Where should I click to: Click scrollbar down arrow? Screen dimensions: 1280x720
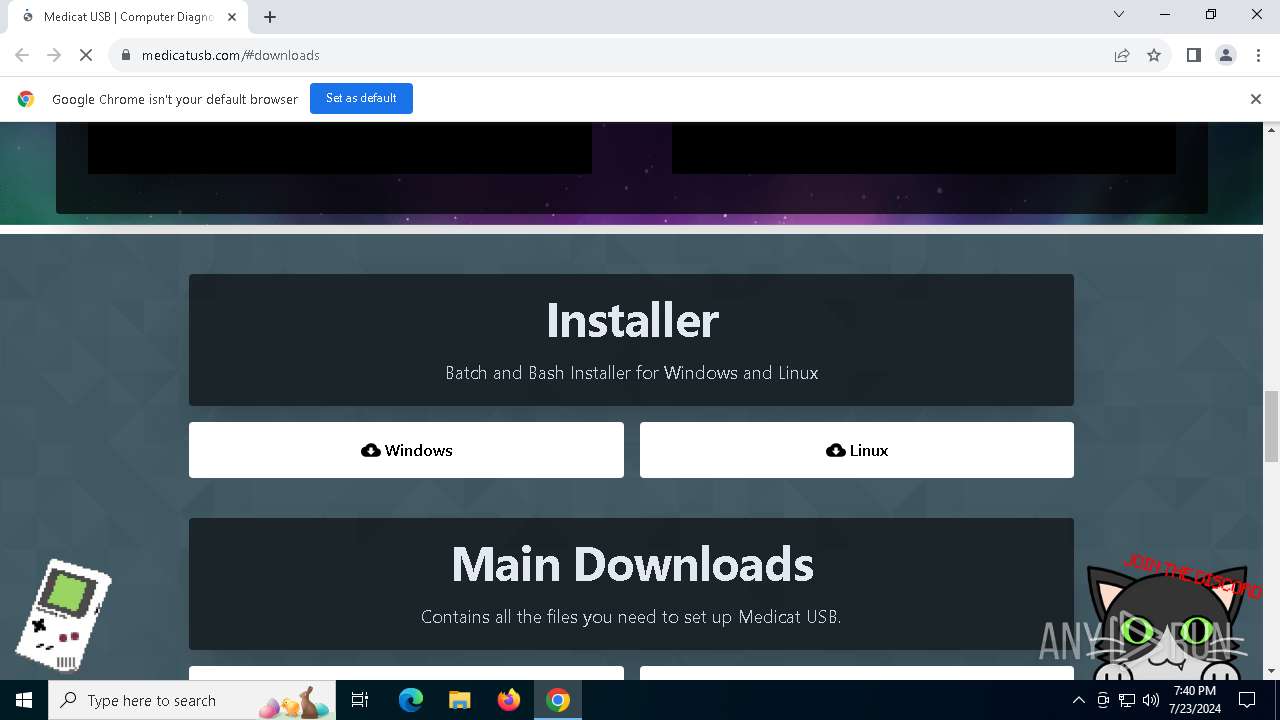pos(1271,671)
